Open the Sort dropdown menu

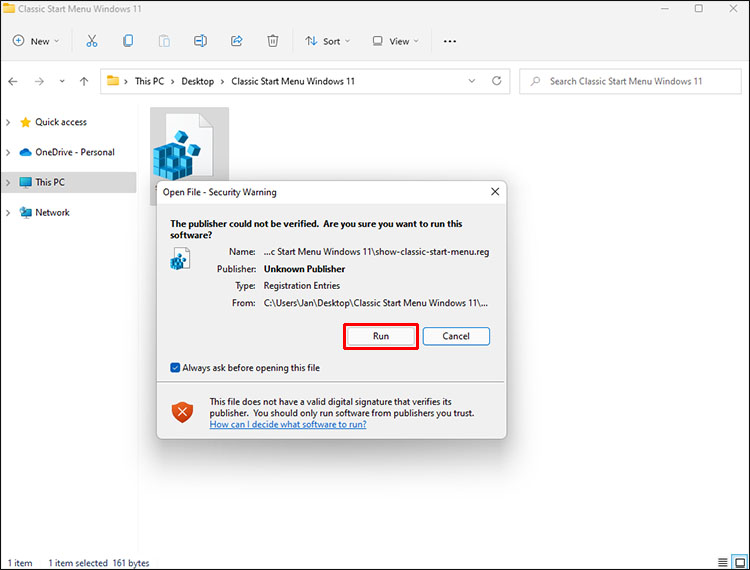328,42
